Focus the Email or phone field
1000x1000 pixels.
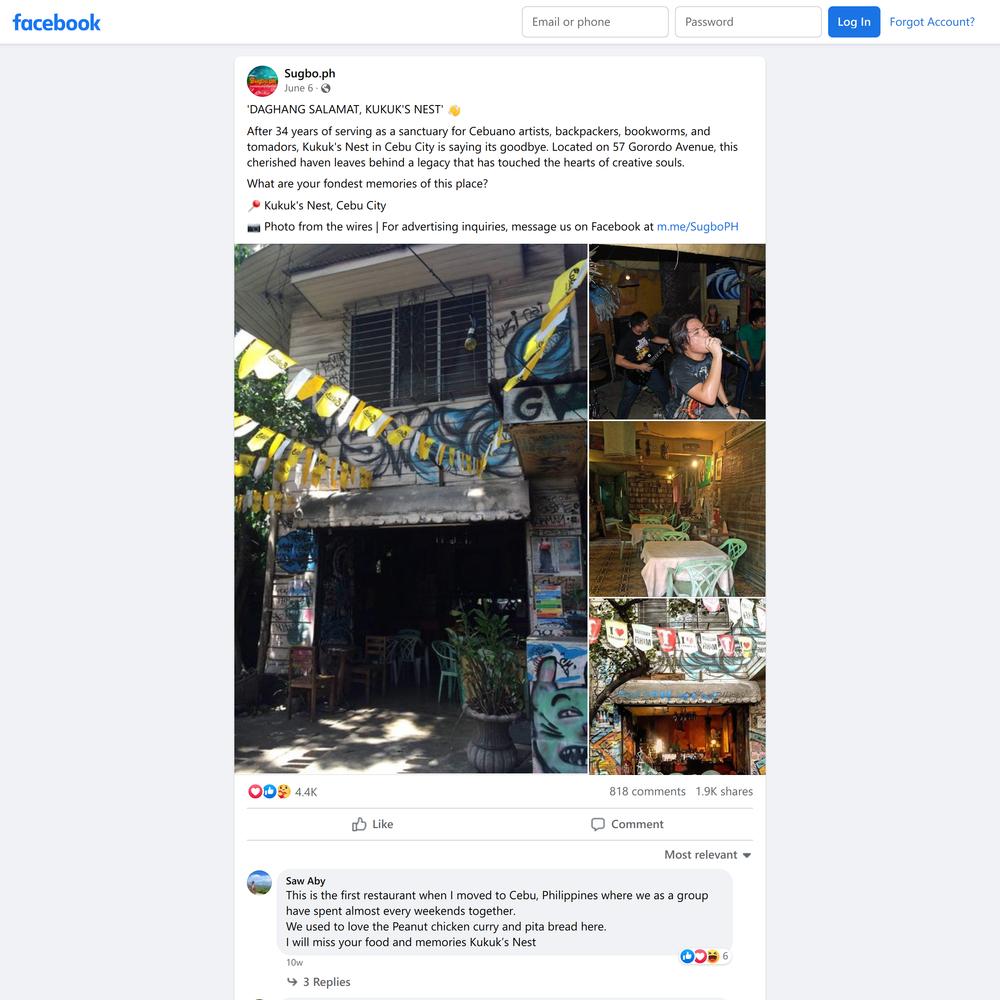coord(595,22)
